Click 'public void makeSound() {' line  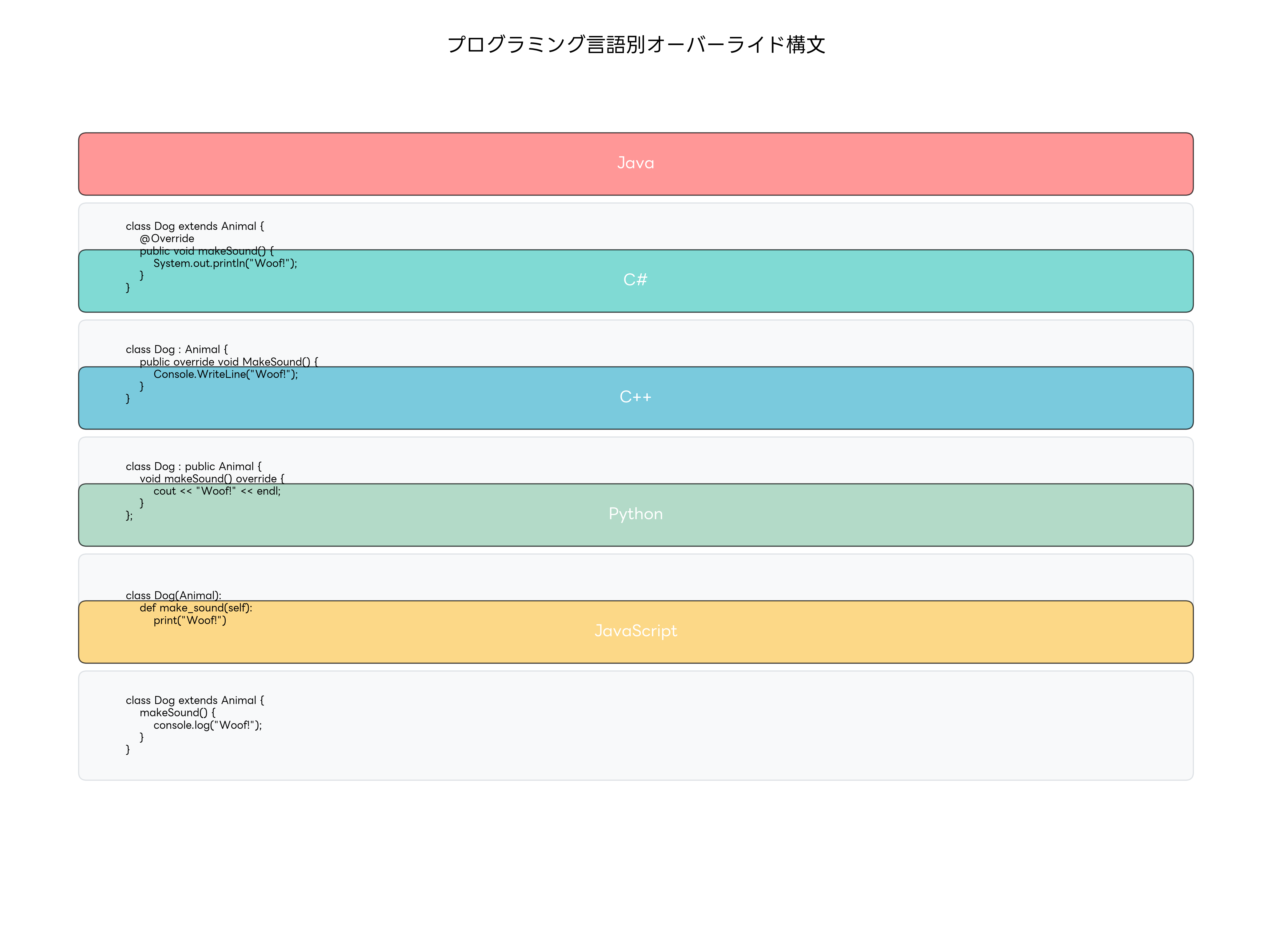click(x=207, y=251)
